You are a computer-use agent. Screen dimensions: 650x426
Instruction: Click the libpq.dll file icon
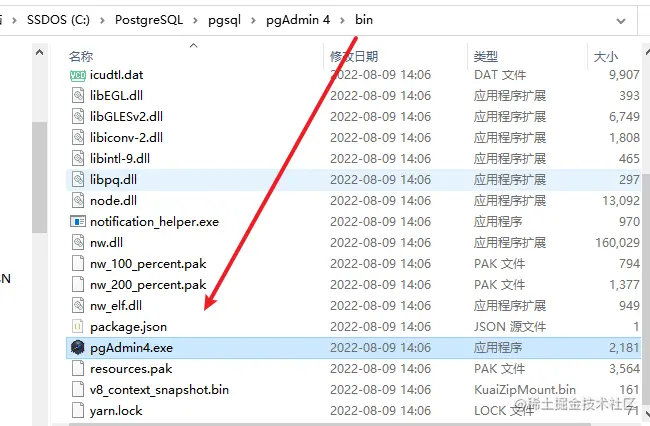78,179
